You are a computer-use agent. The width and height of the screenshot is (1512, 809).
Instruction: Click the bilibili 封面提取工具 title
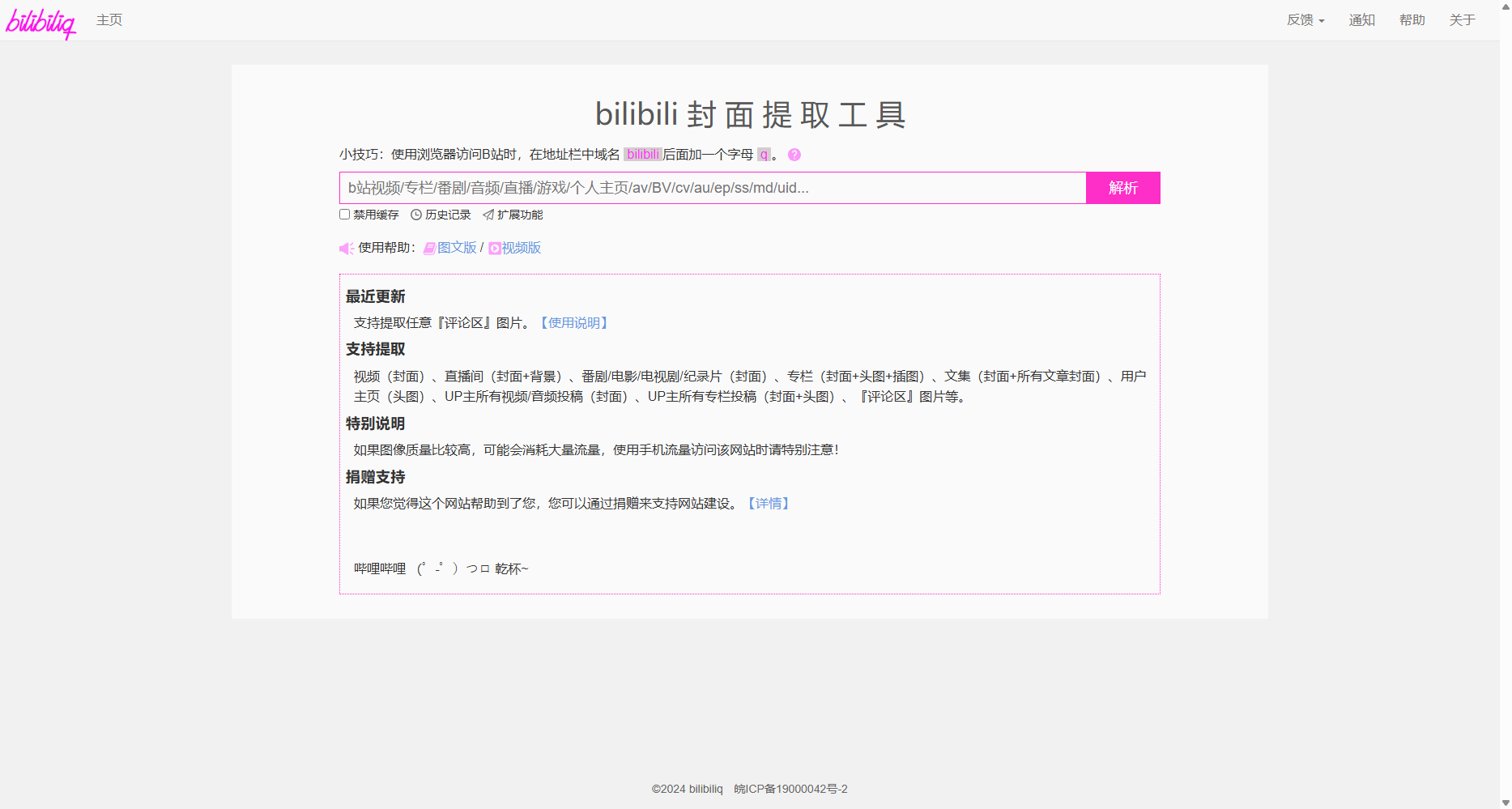[x=750, y=114]
